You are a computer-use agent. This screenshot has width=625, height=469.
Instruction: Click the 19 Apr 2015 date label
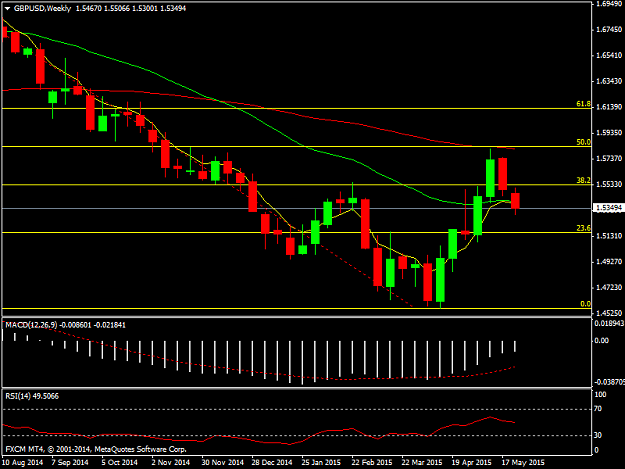coord(471,462)
